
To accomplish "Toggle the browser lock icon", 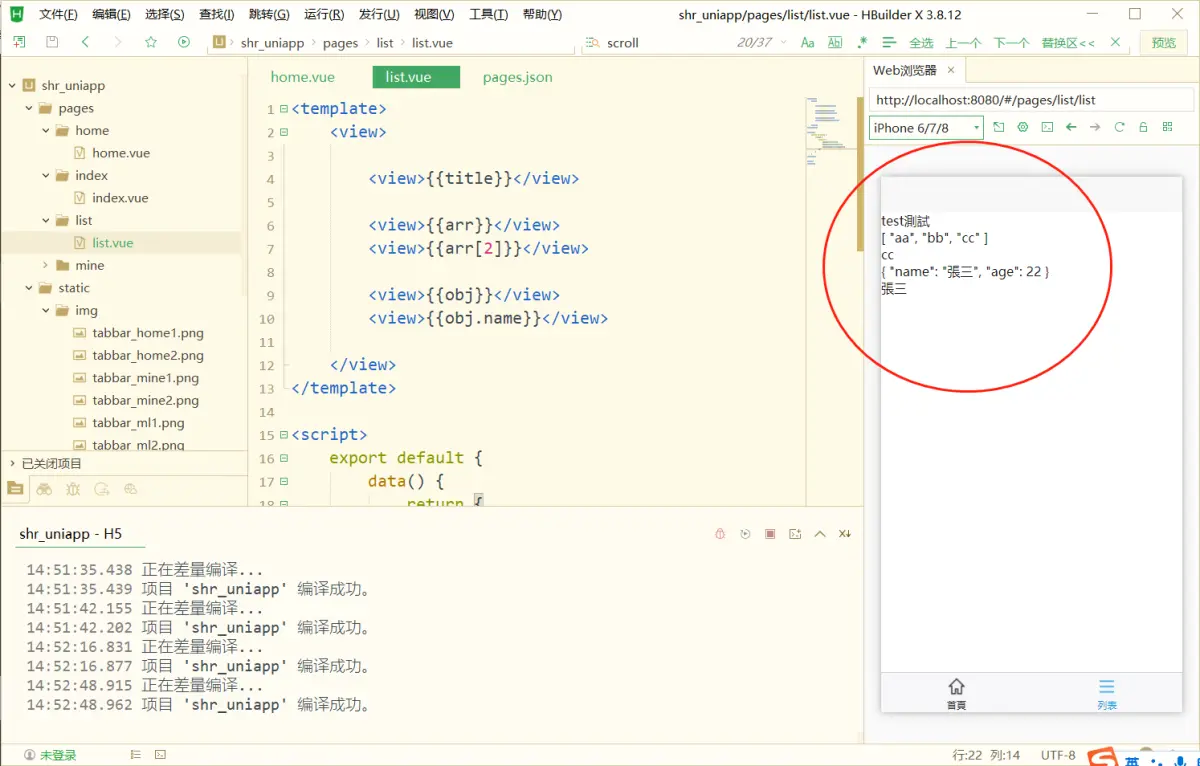I will click(1143, 127).
